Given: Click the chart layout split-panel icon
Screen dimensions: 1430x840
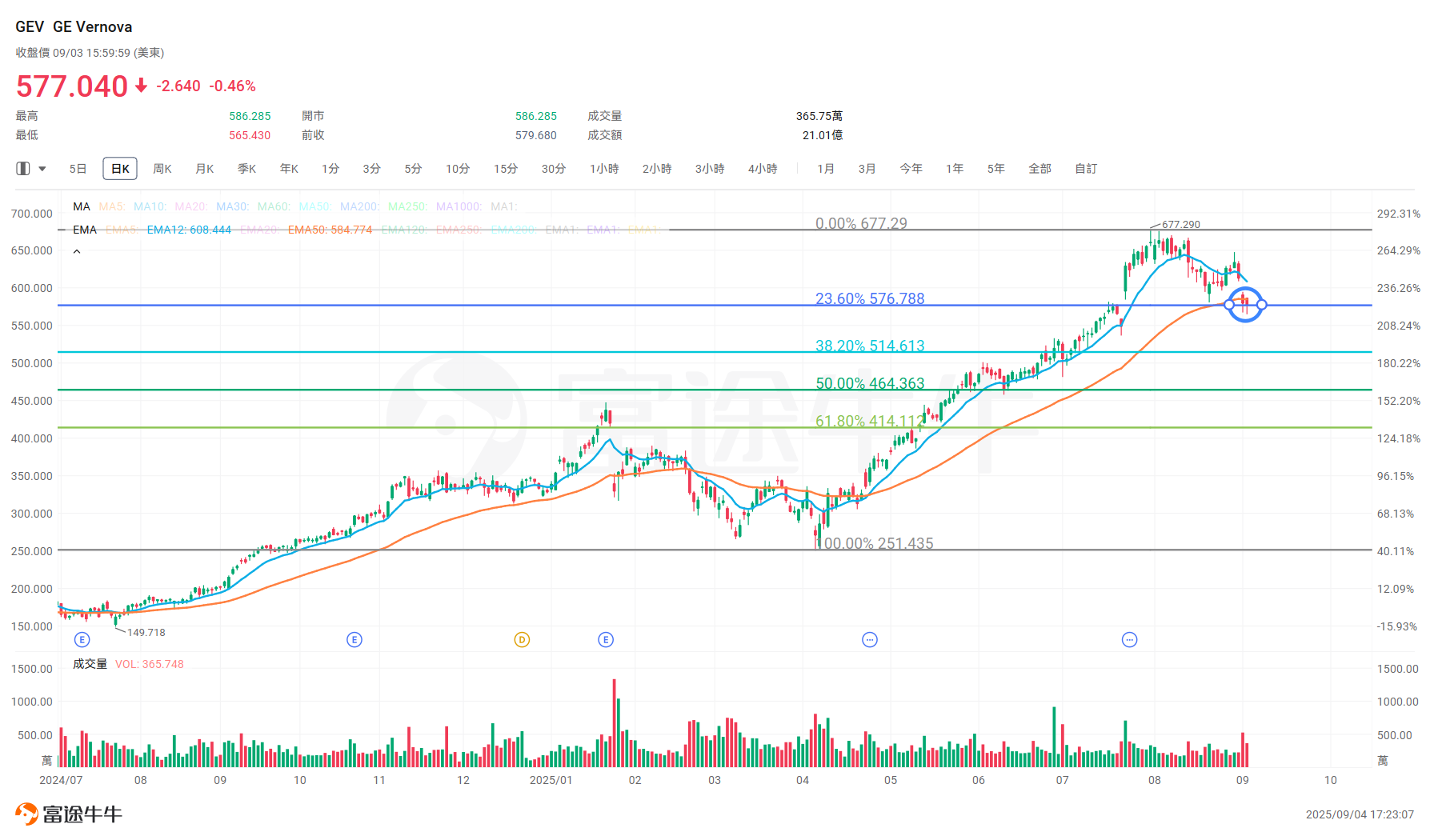Looking at the screenshot, I should 23,169.
